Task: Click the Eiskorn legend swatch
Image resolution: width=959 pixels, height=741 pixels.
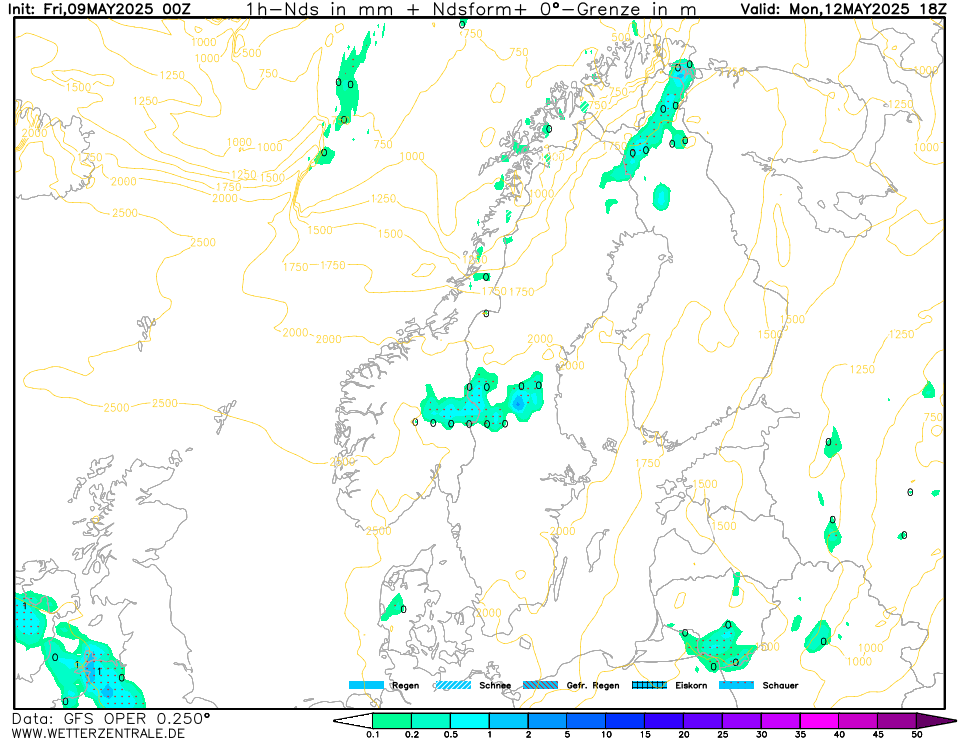Action: pos(649,685)
